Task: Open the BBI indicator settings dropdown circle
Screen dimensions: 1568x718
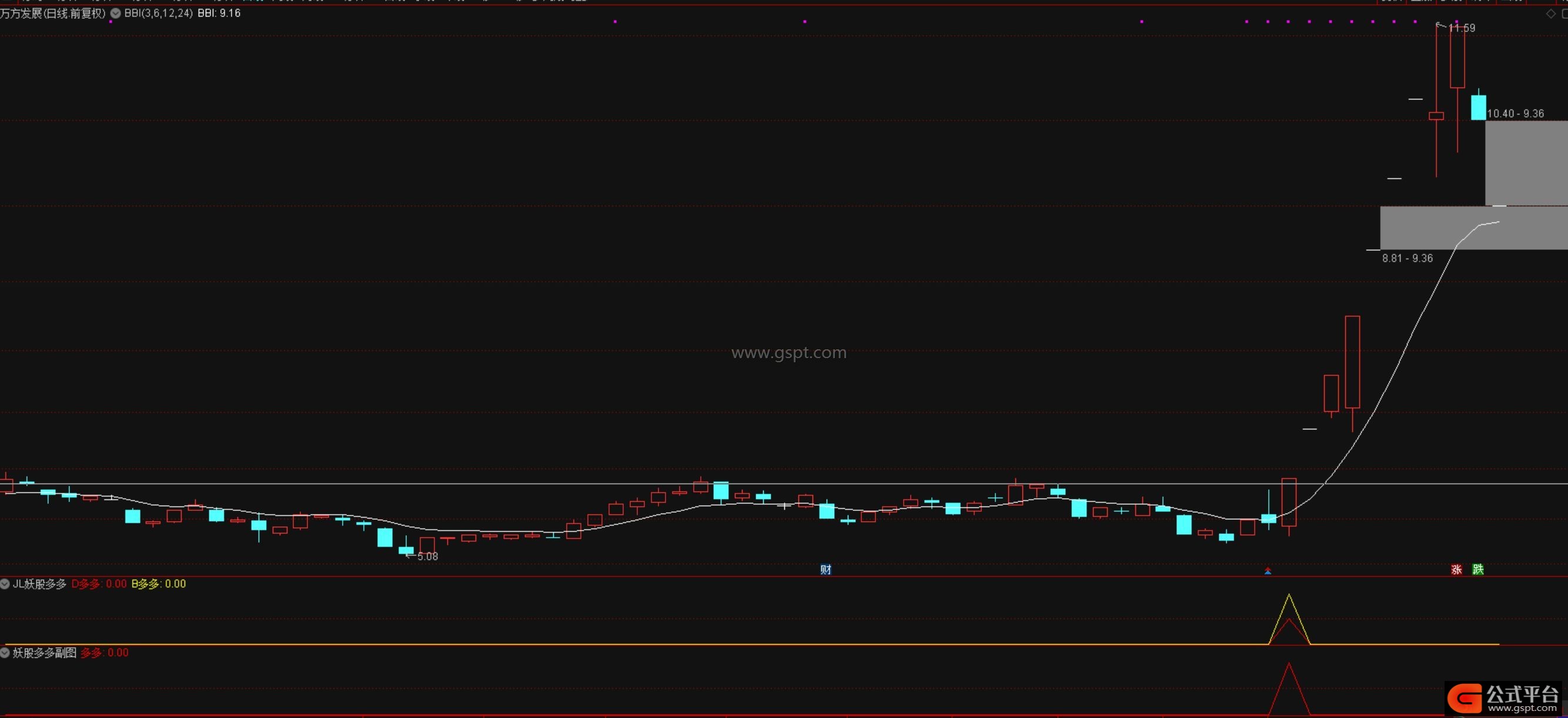Action: point(116,14)
